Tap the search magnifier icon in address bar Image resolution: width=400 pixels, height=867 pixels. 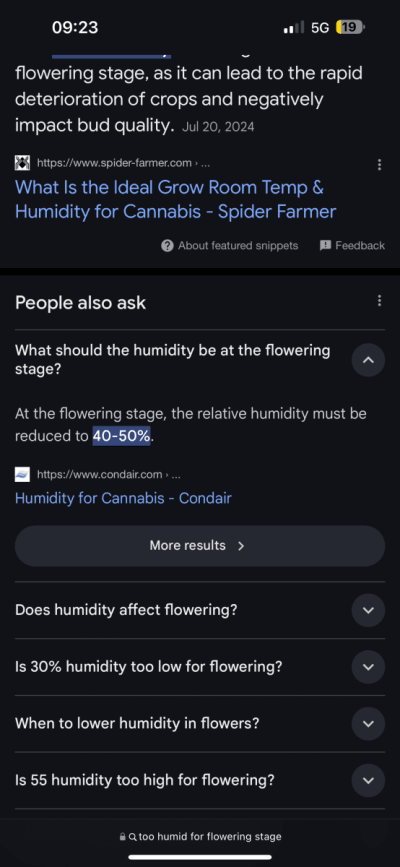coord(132,837)
